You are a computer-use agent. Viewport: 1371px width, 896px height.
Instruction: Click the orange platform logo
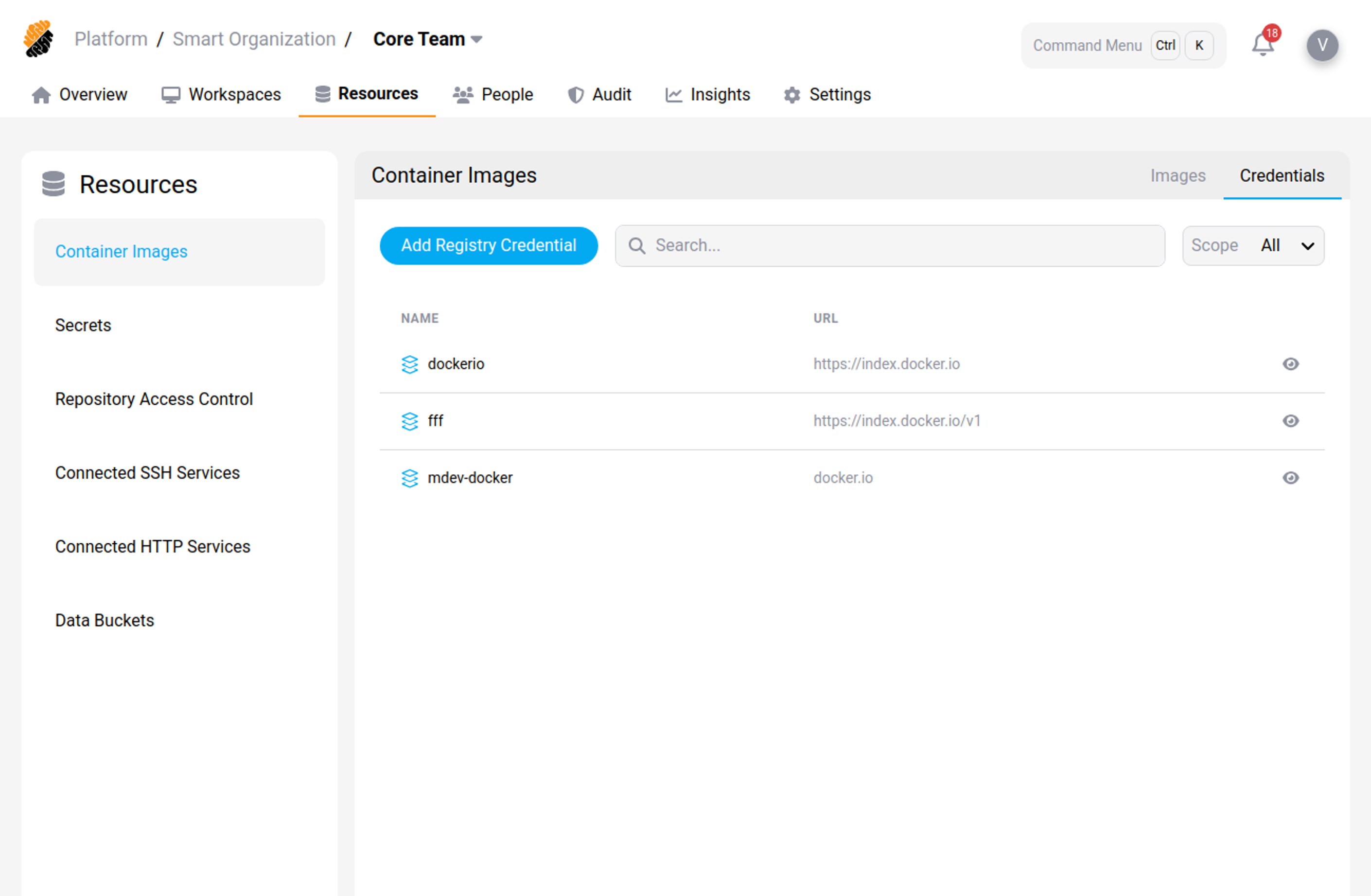click(x=38, y=38)
